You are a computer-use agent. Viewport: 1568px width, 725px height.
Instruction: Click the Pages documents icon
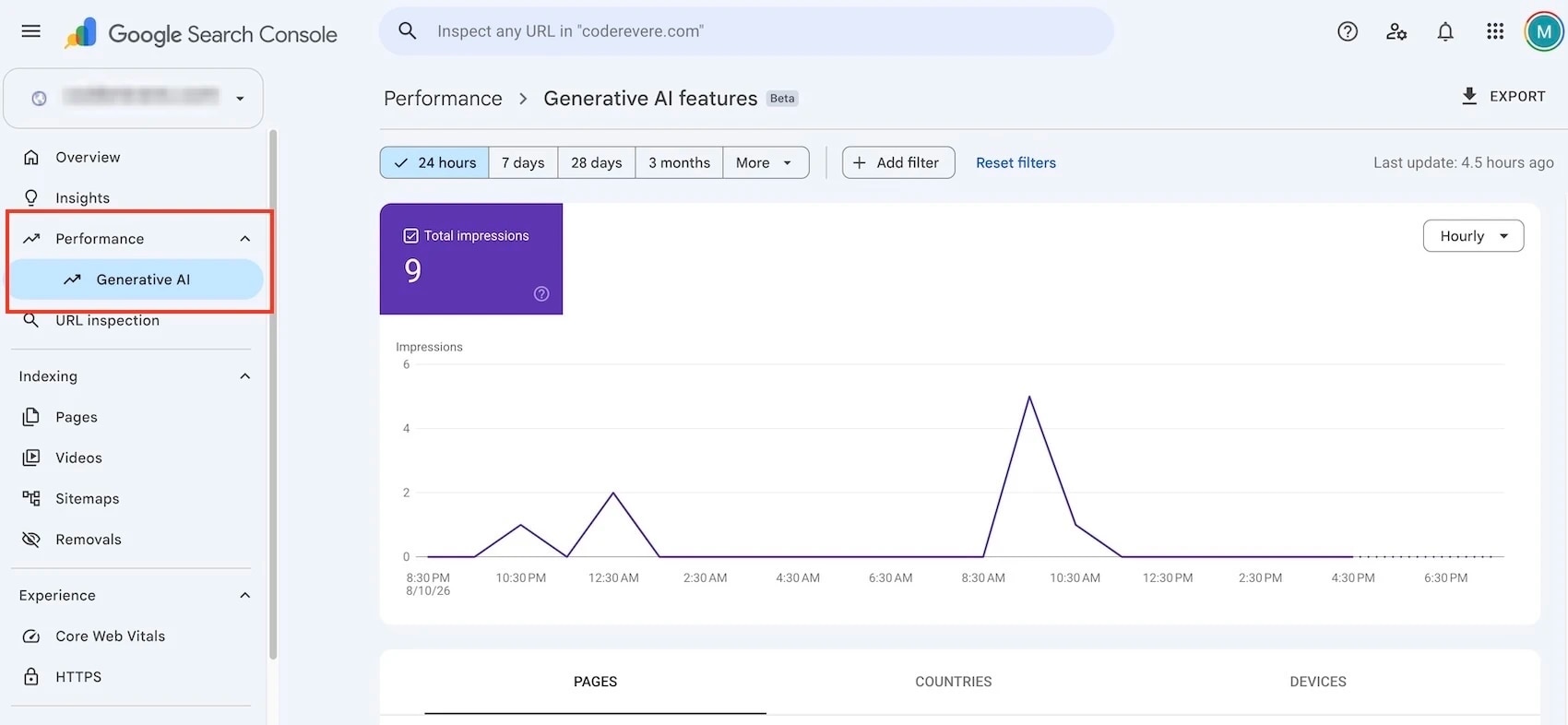pos(31,417)
